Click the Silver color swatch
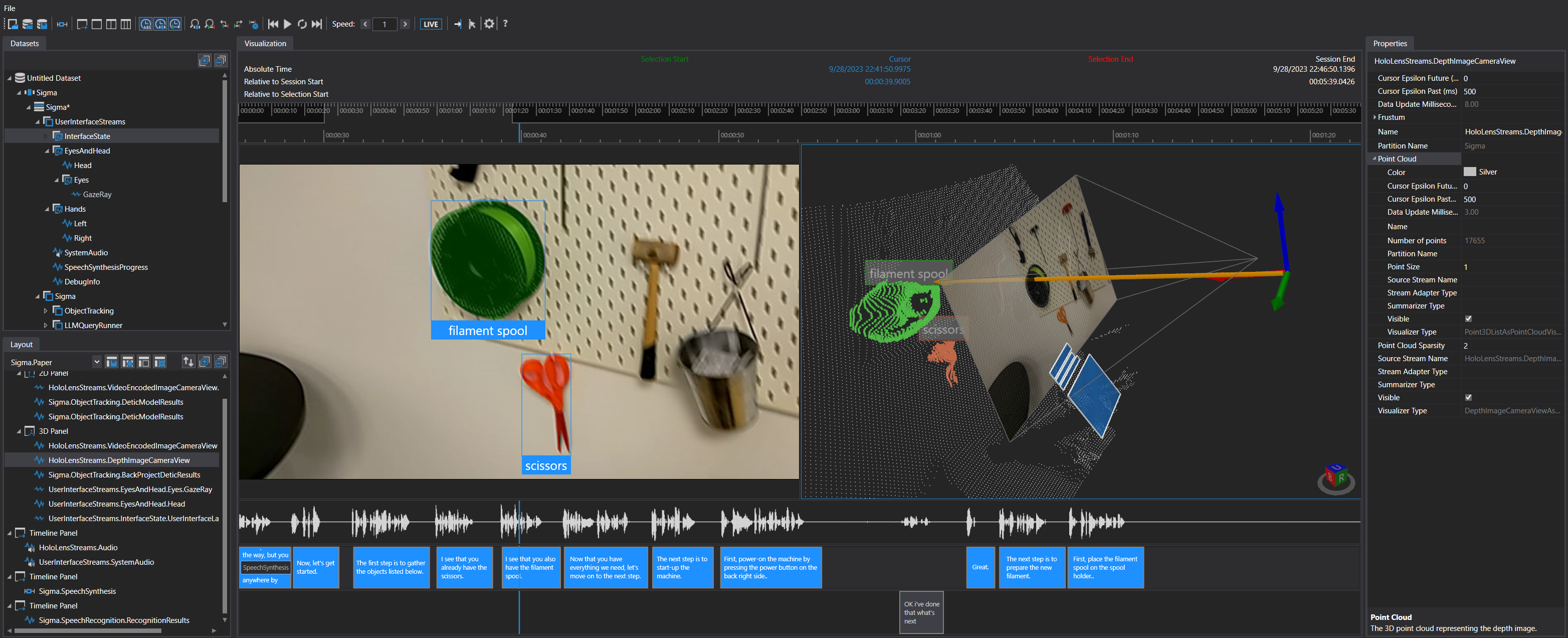The width and height of the screenshot is (1568, 638). click(x=1469, y=172)
